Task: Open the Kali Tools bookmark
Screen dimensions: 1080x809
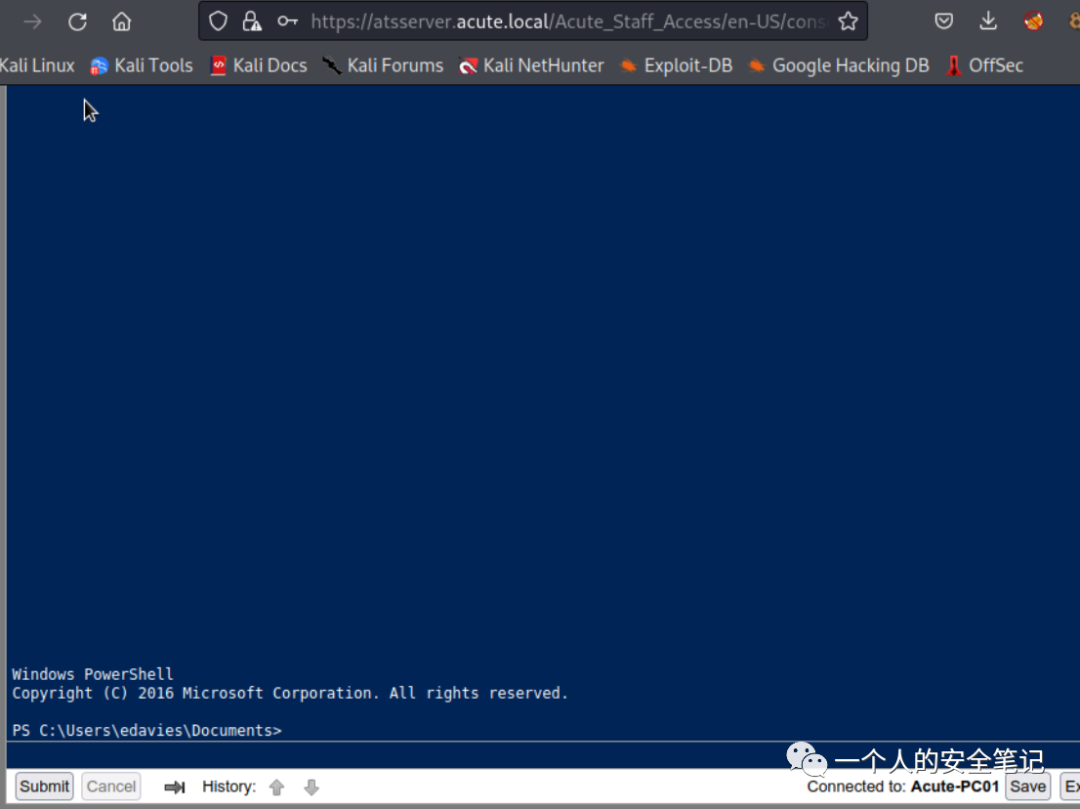Action: (141, 66)
